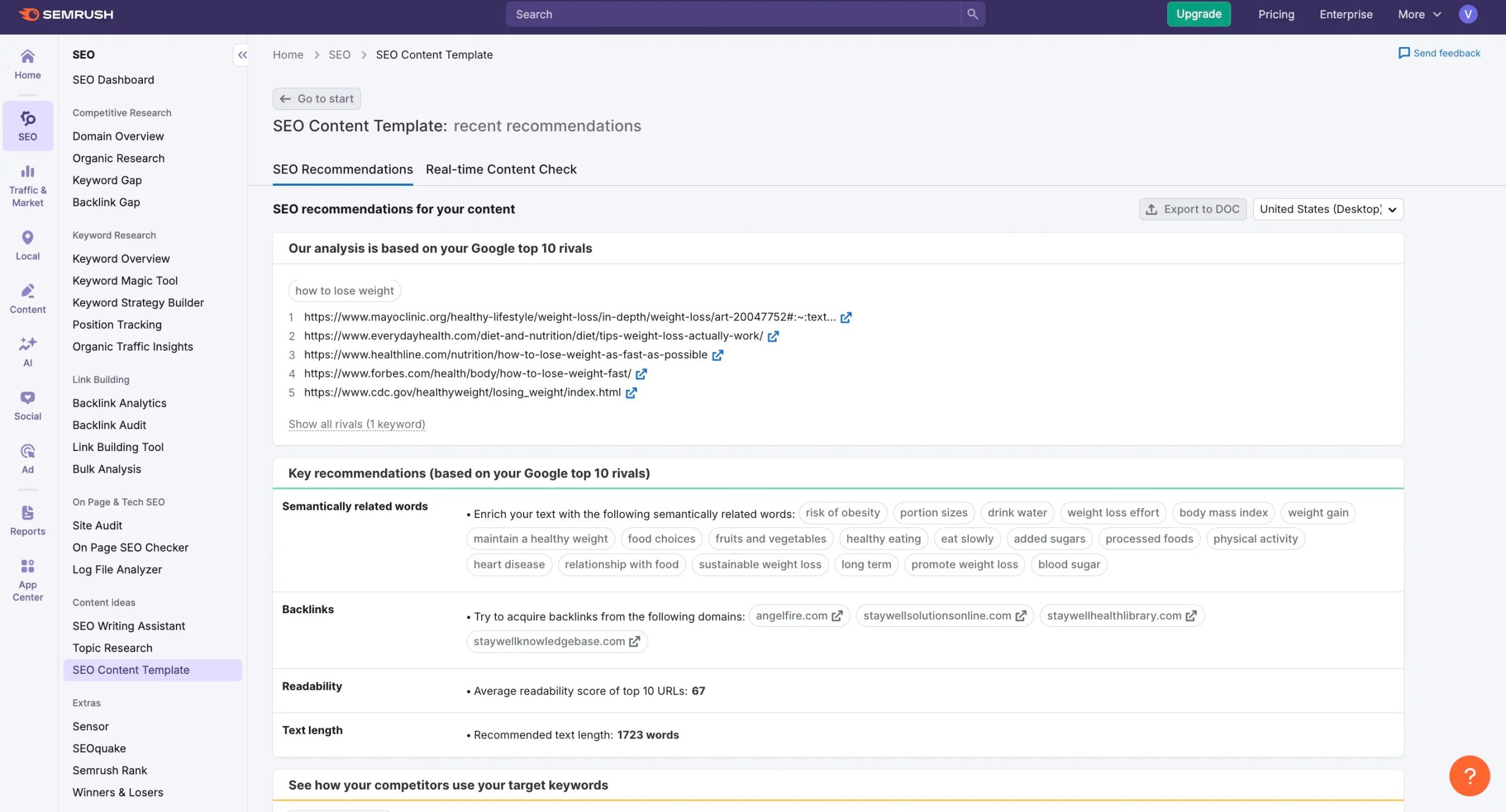The image size is (1506, 812).
Task: Open the AI sparkle icon
Action: [x=28, y=343]
